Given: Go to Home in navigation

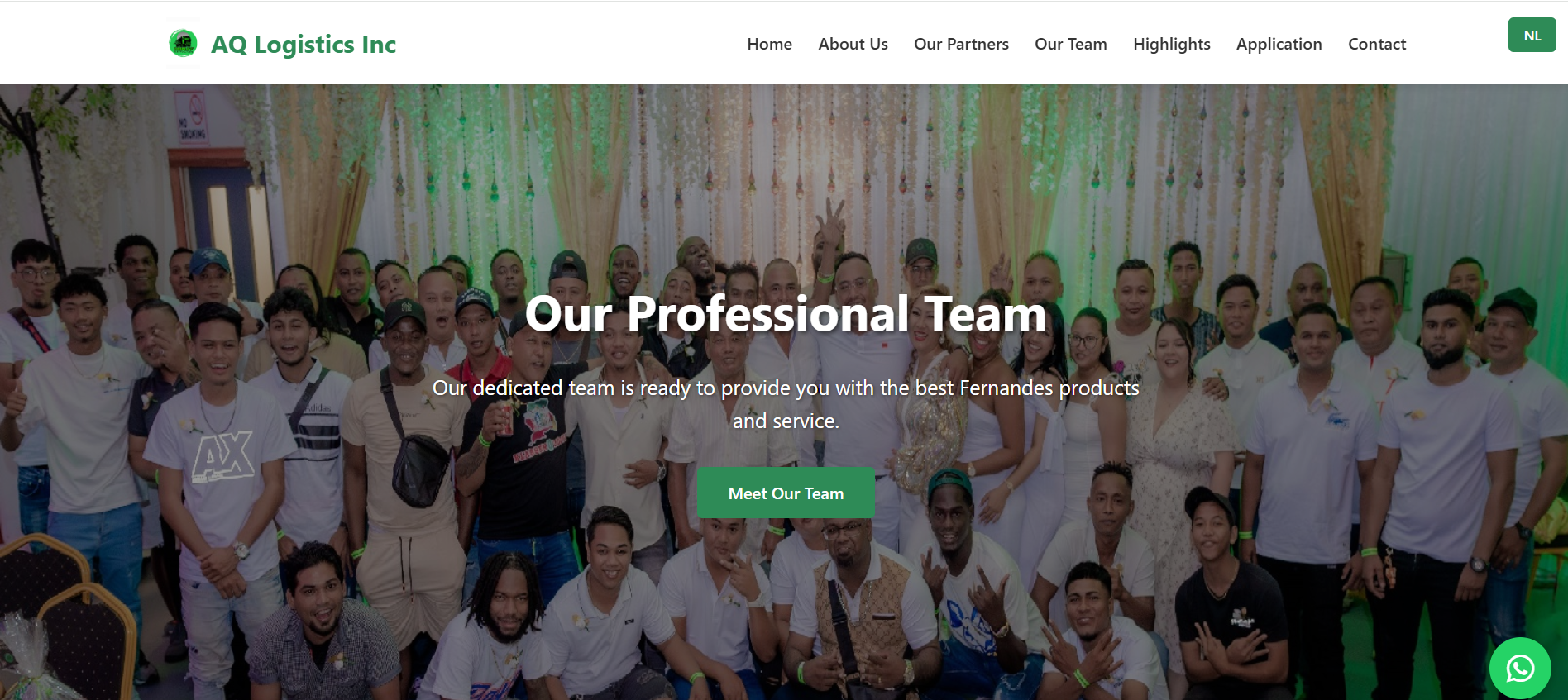Looking at the screenshot, I should (x=769, y=44).
